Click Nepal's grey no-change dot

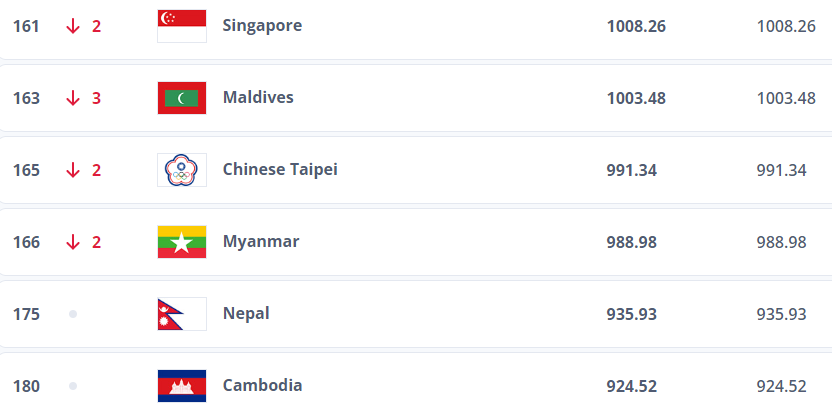point(73,314)
